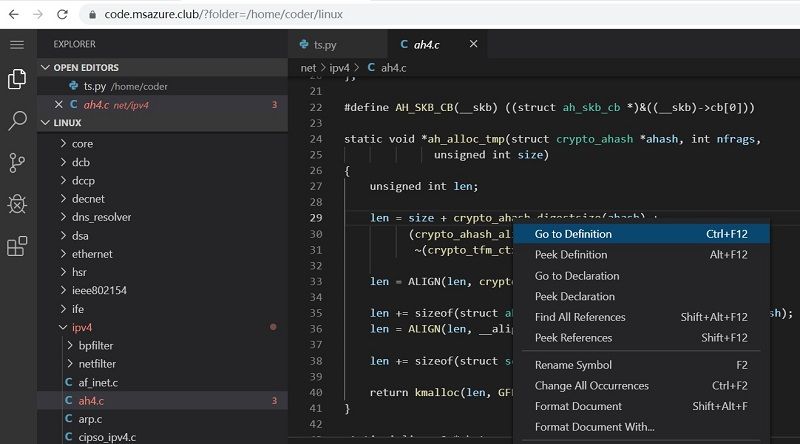Click the C icon beside af_inet.c

click(68, 382)
